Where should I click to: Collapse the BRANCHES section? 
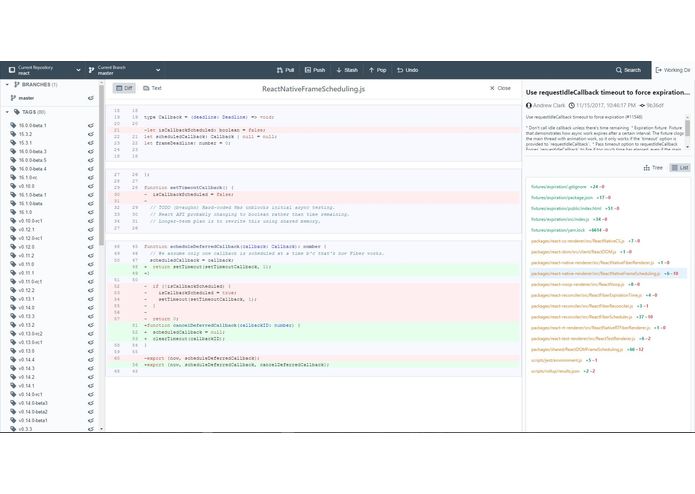(7, 84)
